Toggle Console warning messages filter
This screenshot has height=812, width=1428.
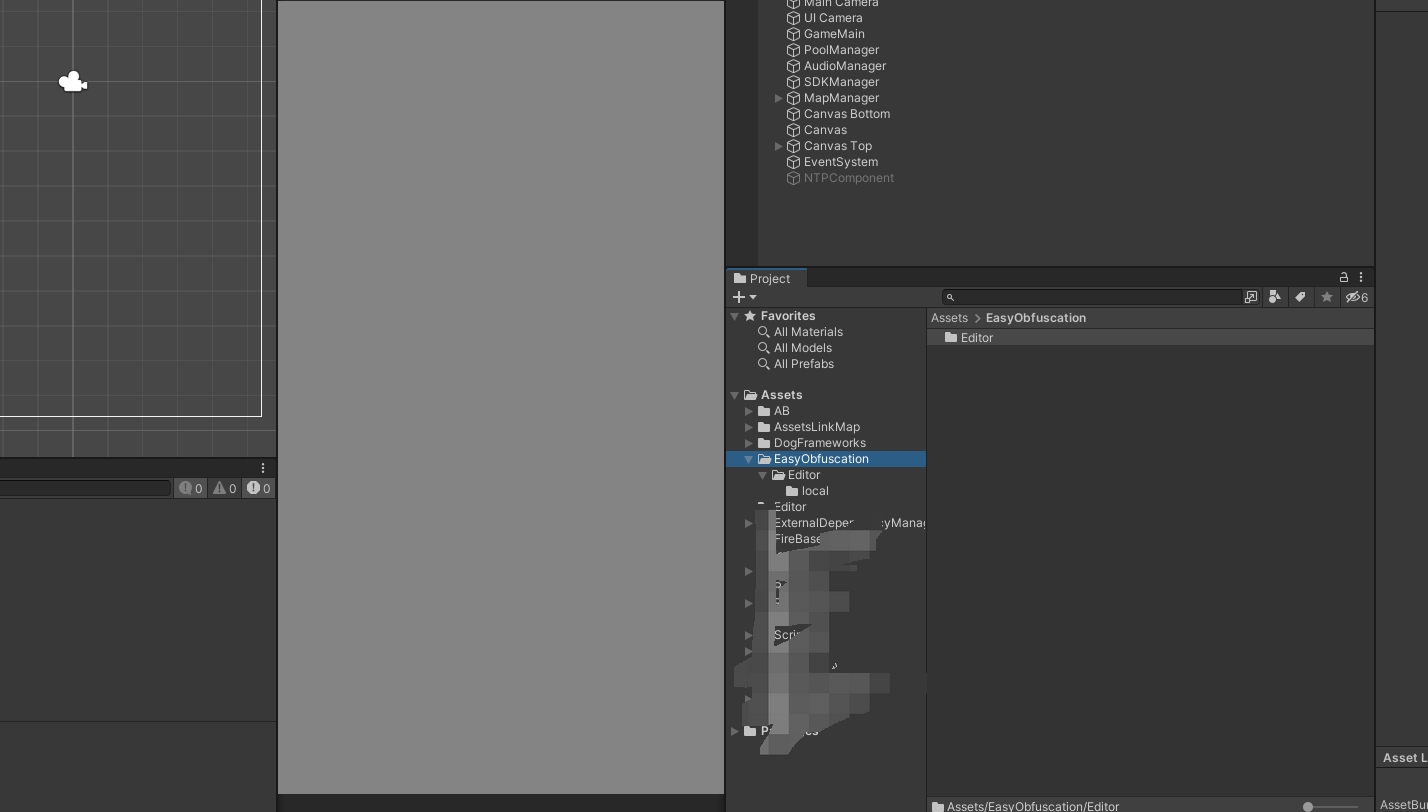(x=224, y=488)
